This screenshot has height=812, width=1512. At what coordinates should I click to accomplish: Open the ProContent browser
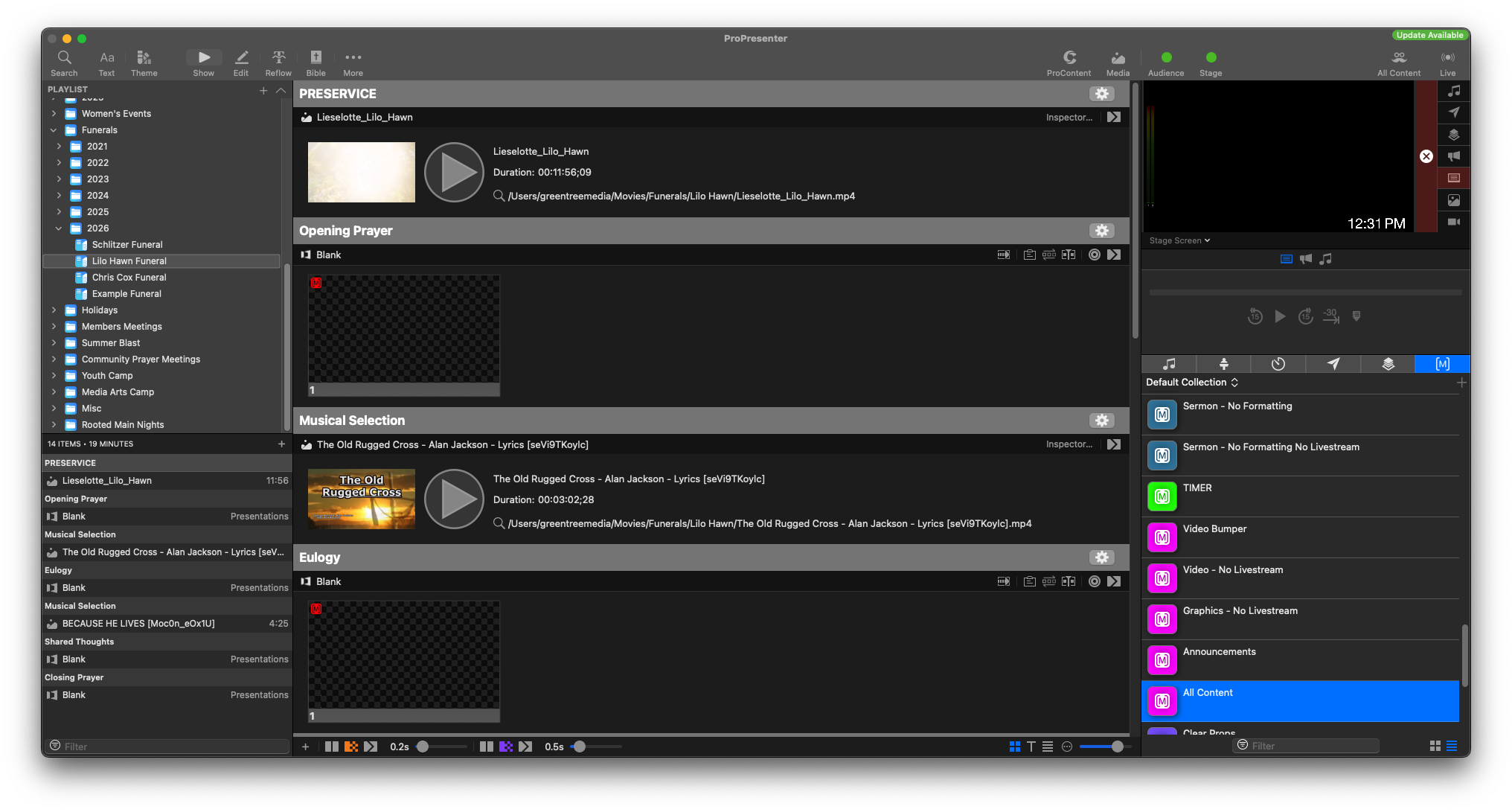[1069, 63]
